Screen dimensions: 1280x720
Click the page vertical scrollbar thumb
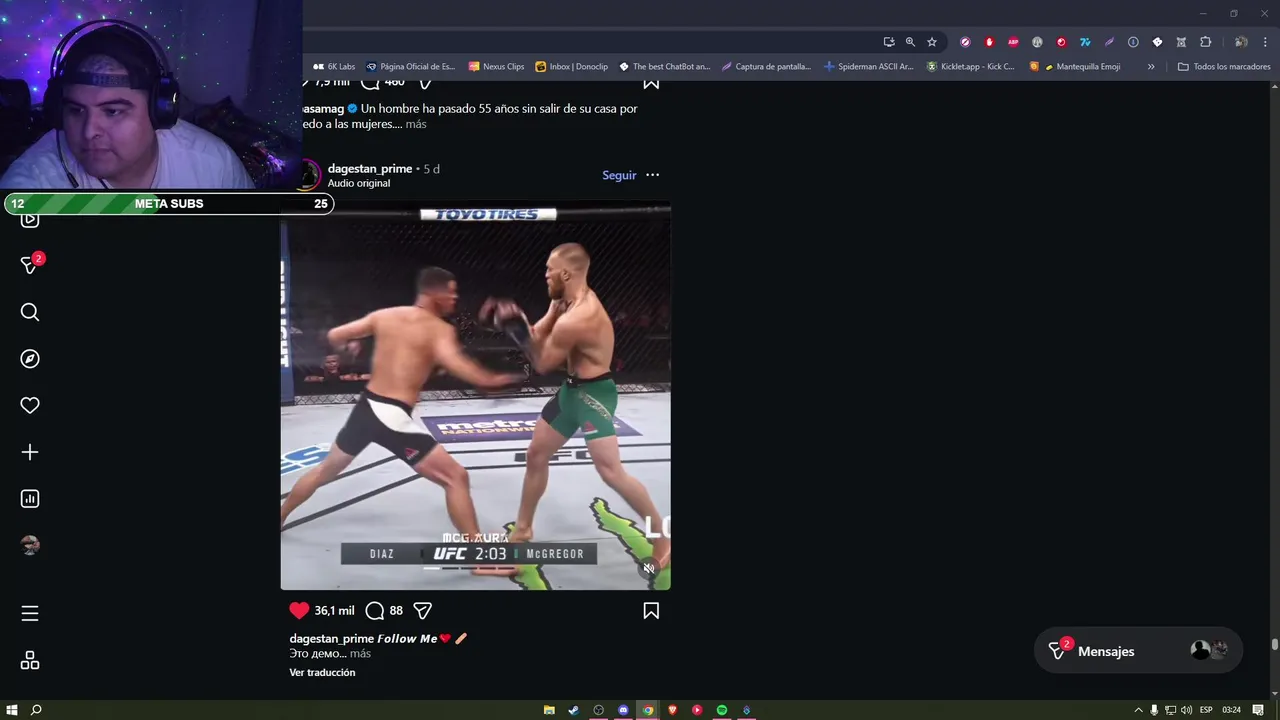[x=1274, y=645]
